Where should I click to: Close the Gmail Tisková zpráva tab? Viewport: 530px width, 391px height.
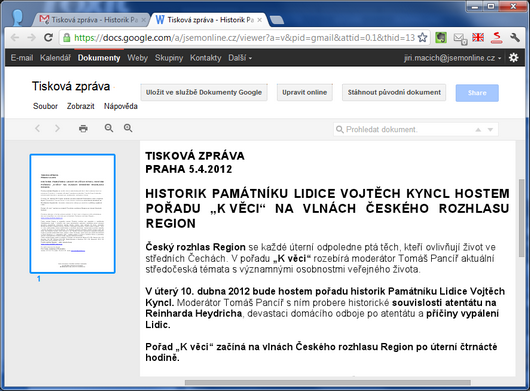pos(143,20)
